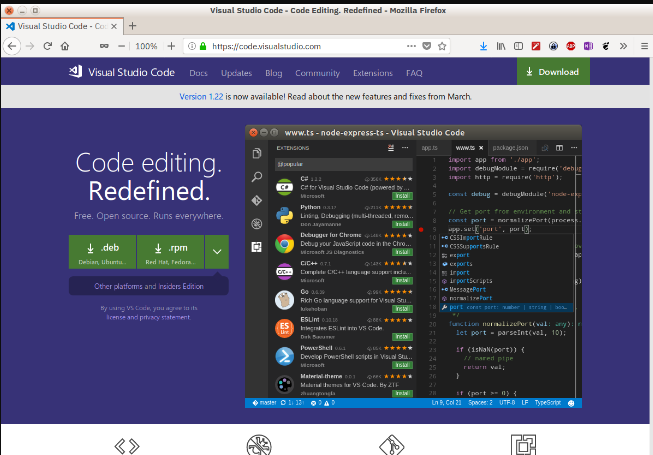Click the GNOME foot extension icon

point(606,46)
